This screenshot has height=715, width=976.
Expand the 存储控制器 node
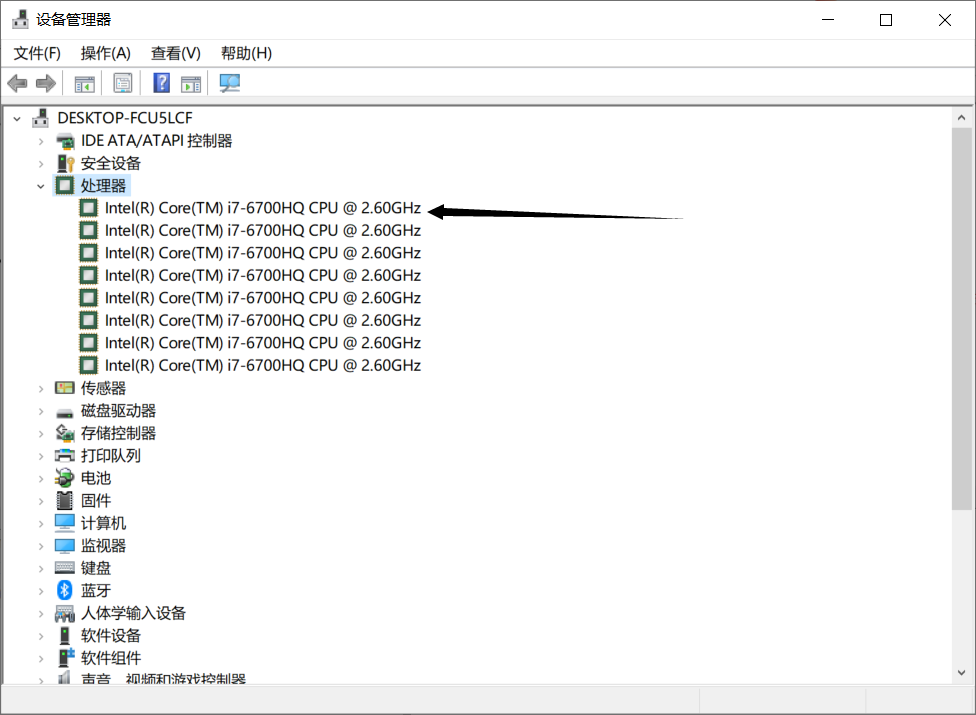(x=41, y=434)
